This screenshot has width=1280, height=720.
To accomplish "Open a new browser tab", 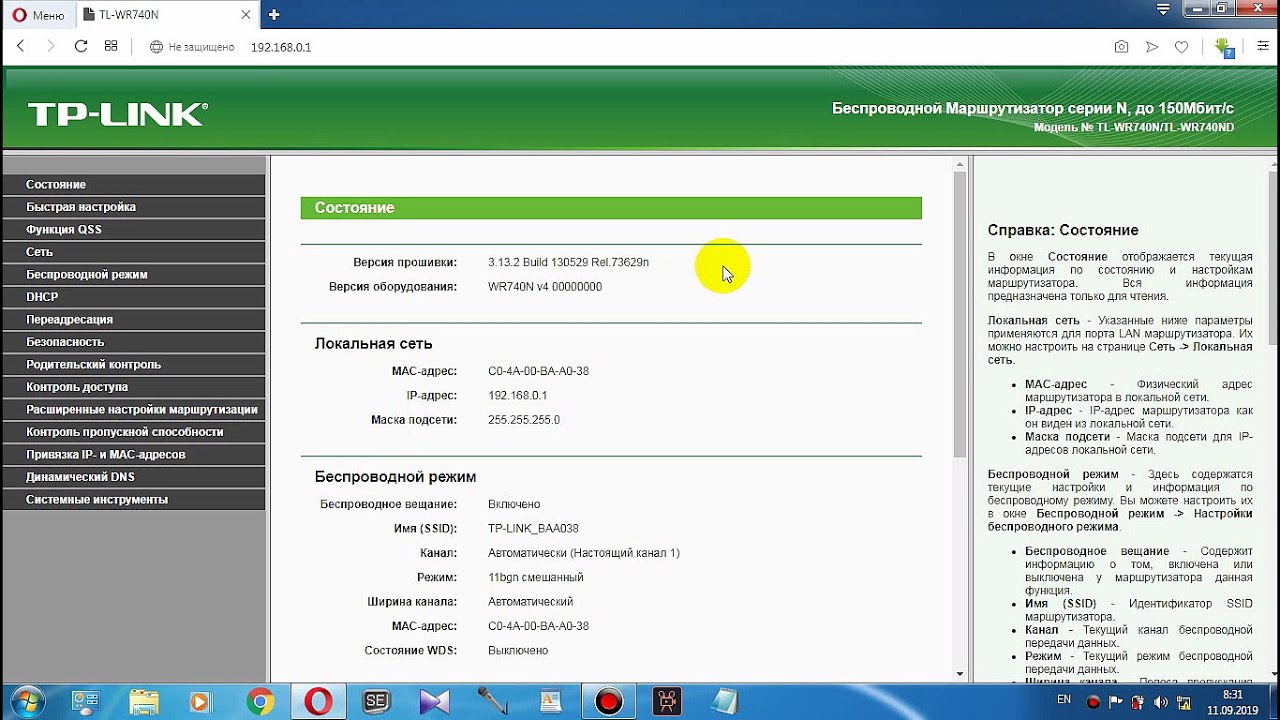I will 274,14.
